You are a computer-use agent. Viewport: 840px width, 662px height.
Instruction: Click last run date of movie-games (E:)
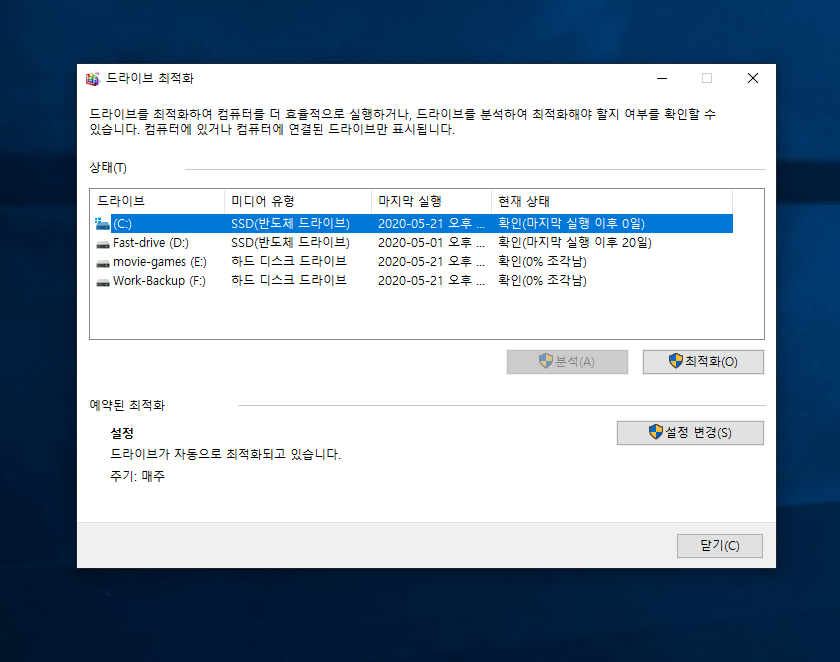431,262
